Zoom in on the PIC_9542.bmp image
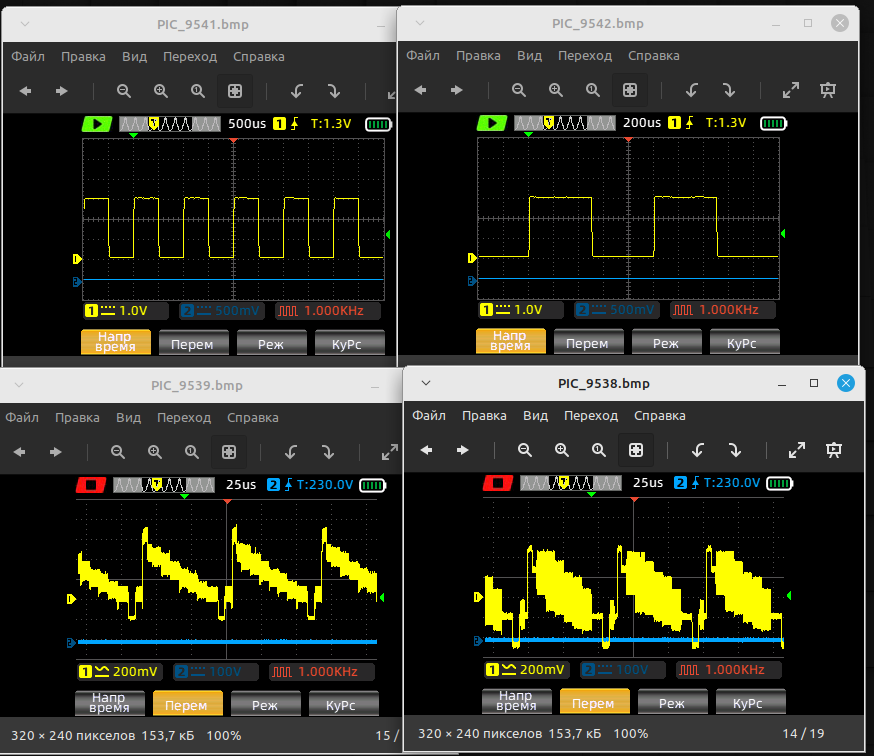Screen dimensions: 874x756 555,90
